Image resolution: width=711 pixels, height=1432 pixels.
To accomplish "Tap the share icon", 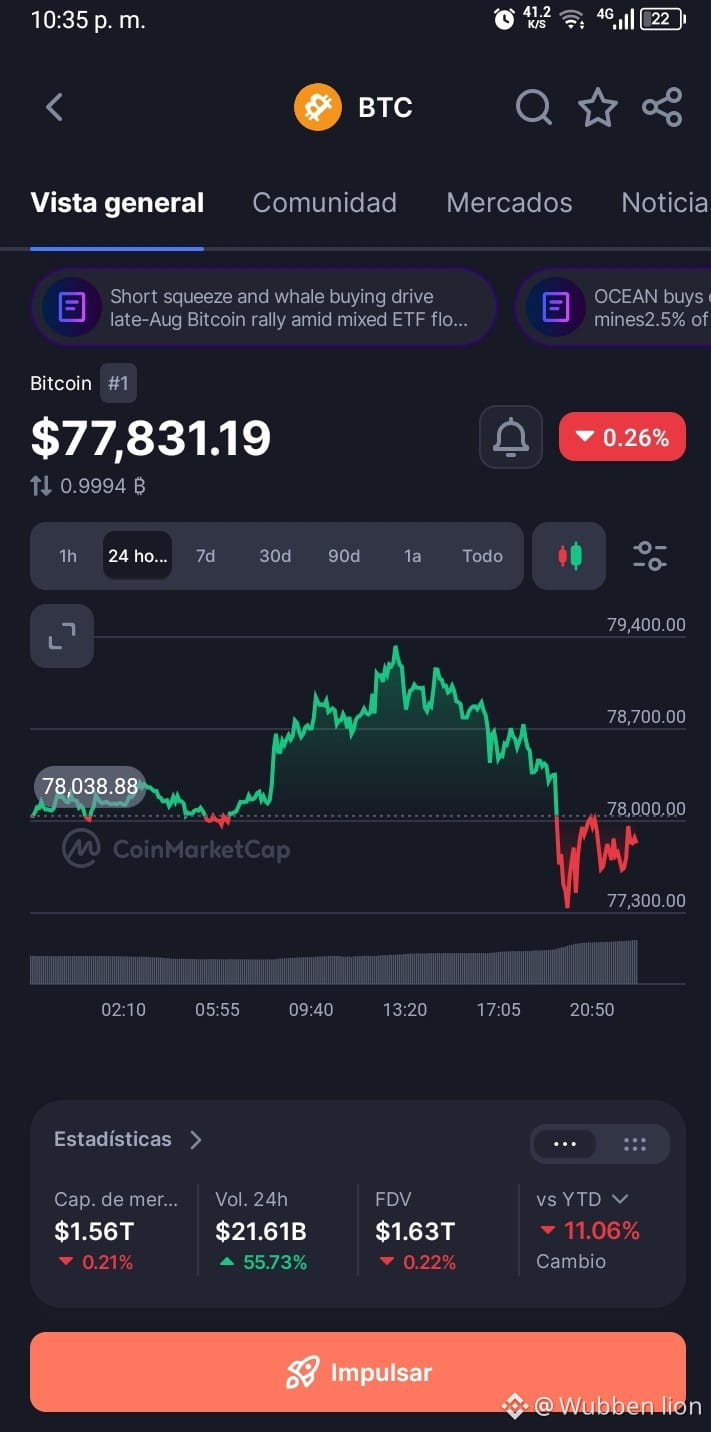I will click(x=662, y=107).
